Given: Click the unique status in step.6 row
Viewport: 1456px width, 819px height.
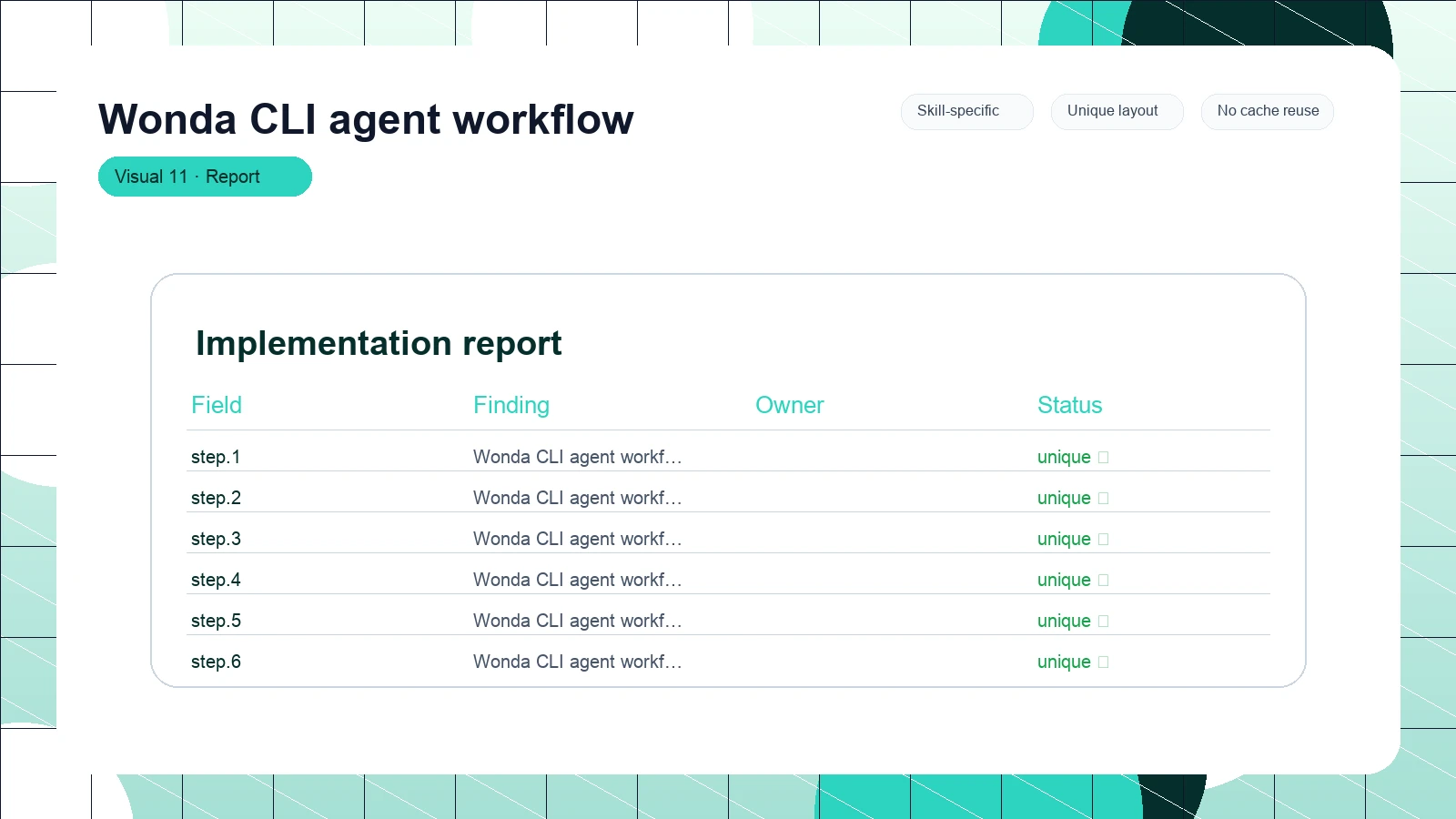Looking at the screenshot, I should (1064, 662).
